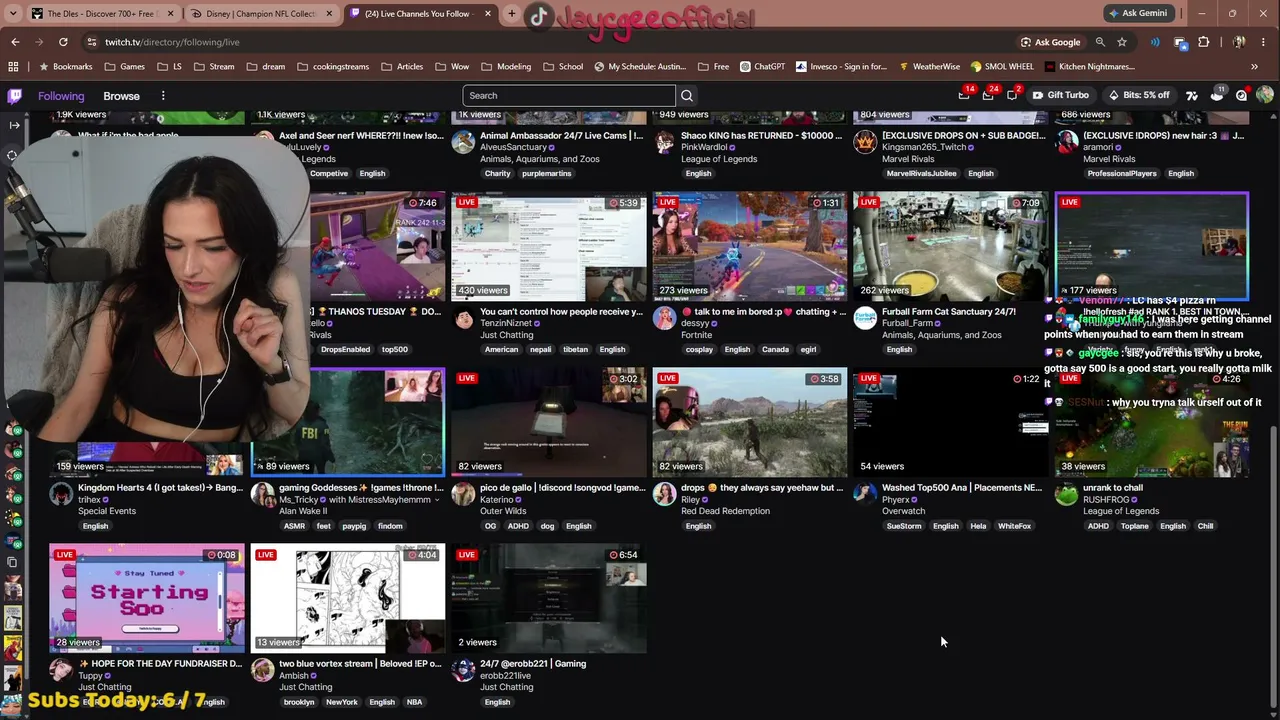The height and width of the screenshot is (720, 1280).
Task: Open the Stream bookmarks folder
Action: [214, 67]
